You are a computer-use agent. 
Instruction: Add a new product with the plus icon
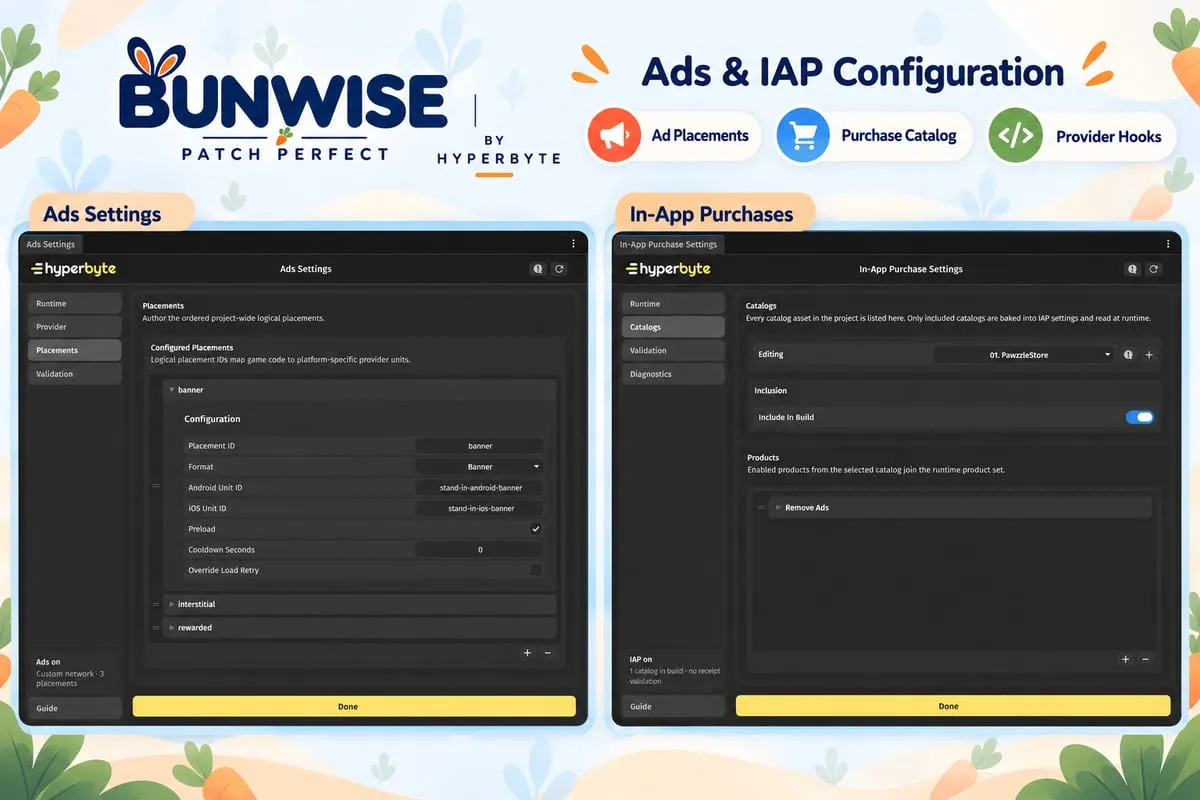point(1125,659)
